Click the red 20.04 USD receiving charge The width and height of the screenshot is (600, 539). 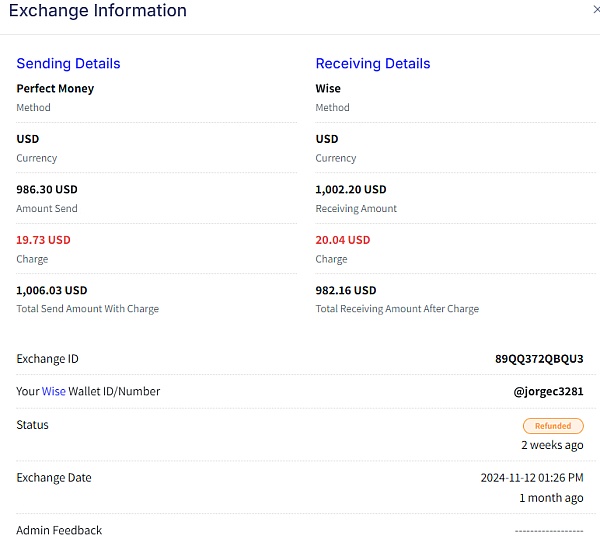point(343,240)
